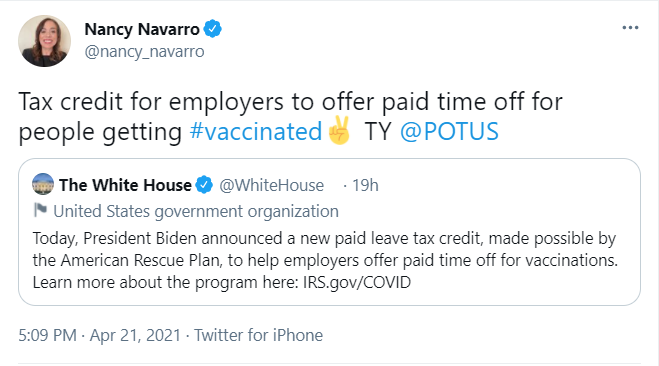Screen dimensions: 659x366
Task: Open the @WhiteHouse handle in quoted tweet
Action: coord(272,185)
